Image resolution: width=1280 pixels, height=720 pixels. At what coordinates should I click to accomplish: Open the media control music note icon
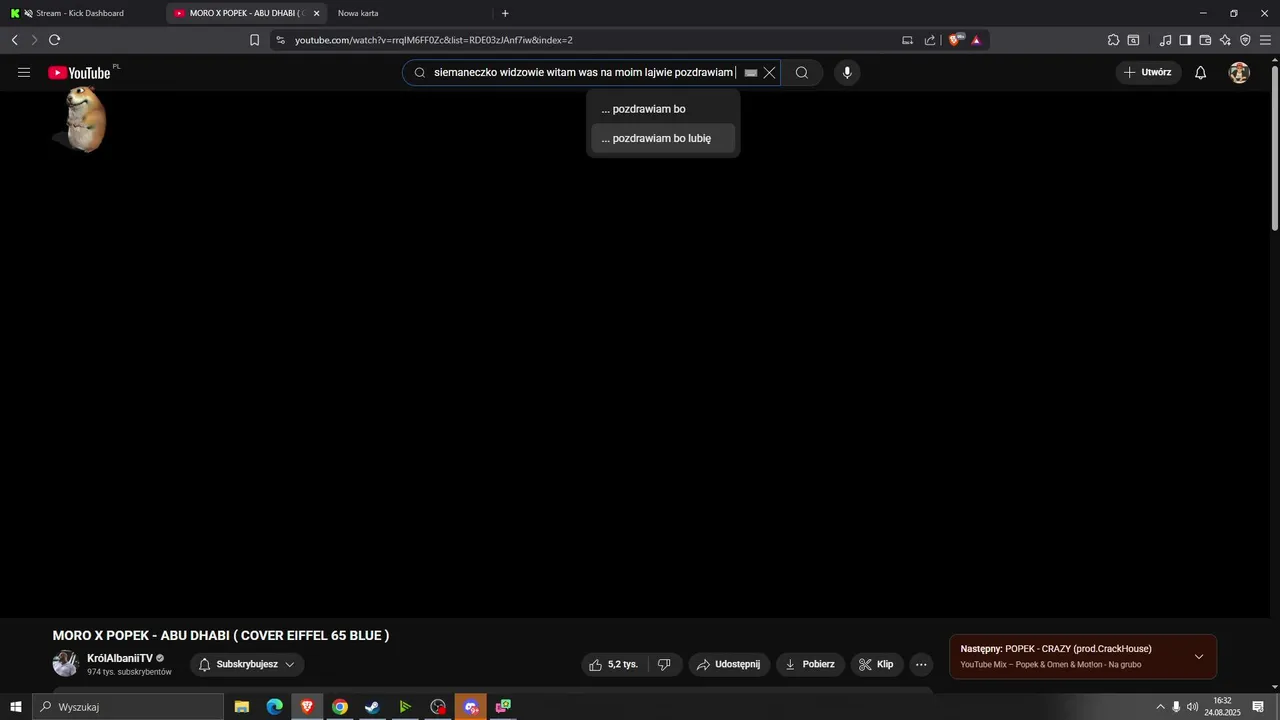point(1165,40)
